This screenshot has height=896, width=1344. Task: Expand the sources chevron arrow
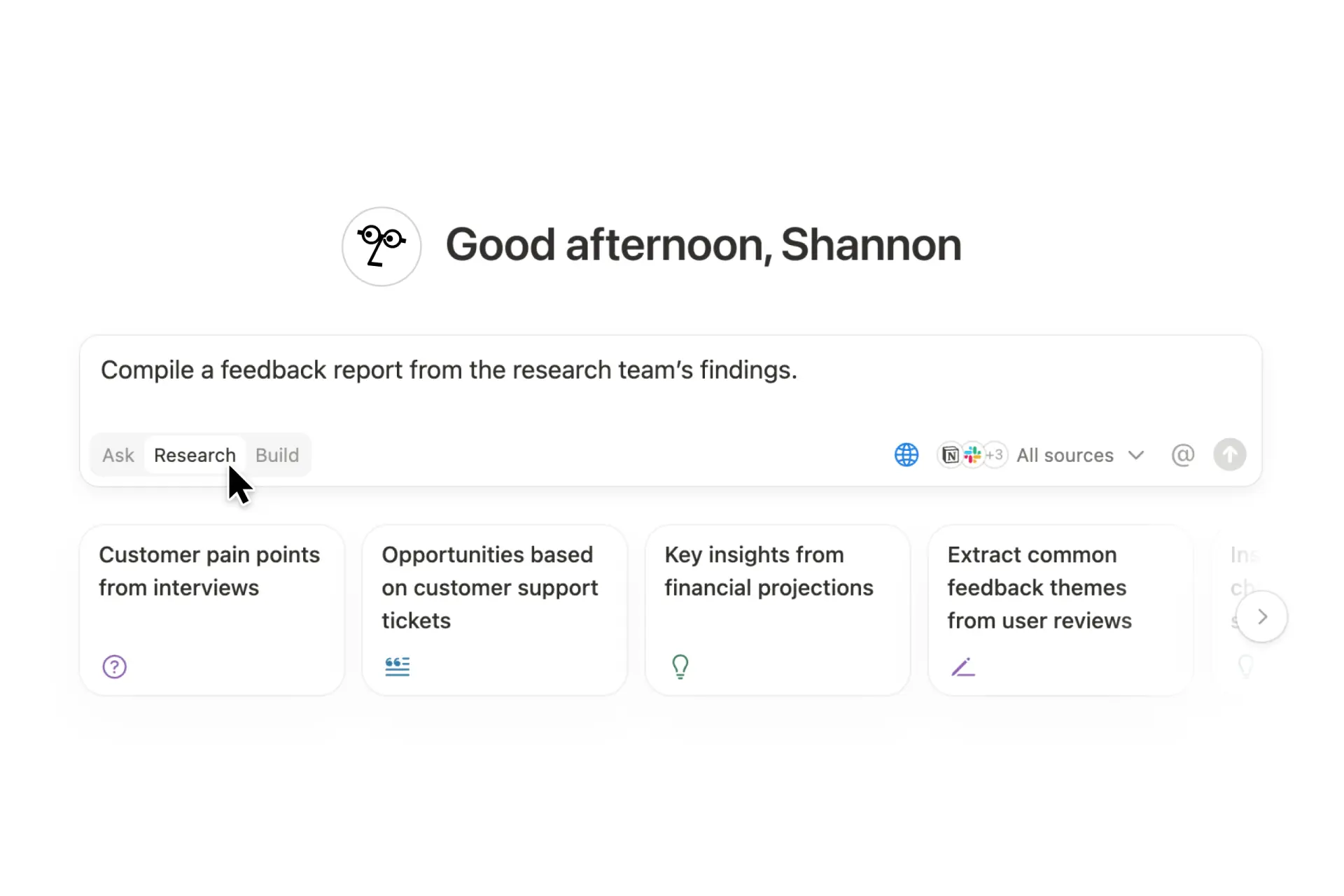point(1136,455)
